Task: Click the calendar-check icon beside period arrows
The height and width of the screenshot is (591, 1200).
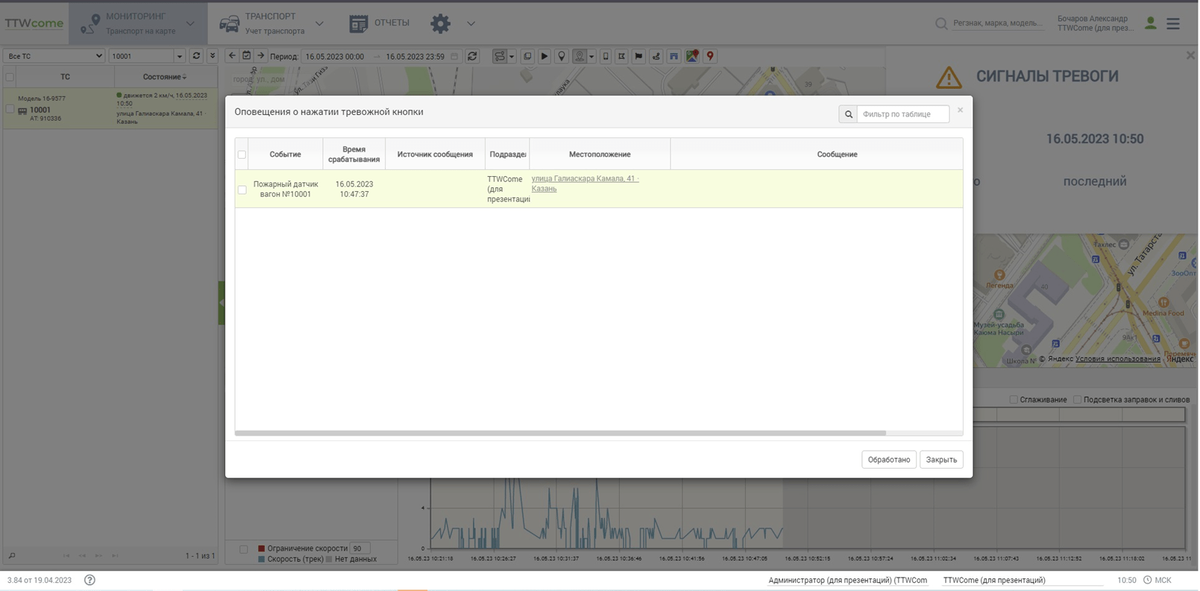Action: pos(247,56)
